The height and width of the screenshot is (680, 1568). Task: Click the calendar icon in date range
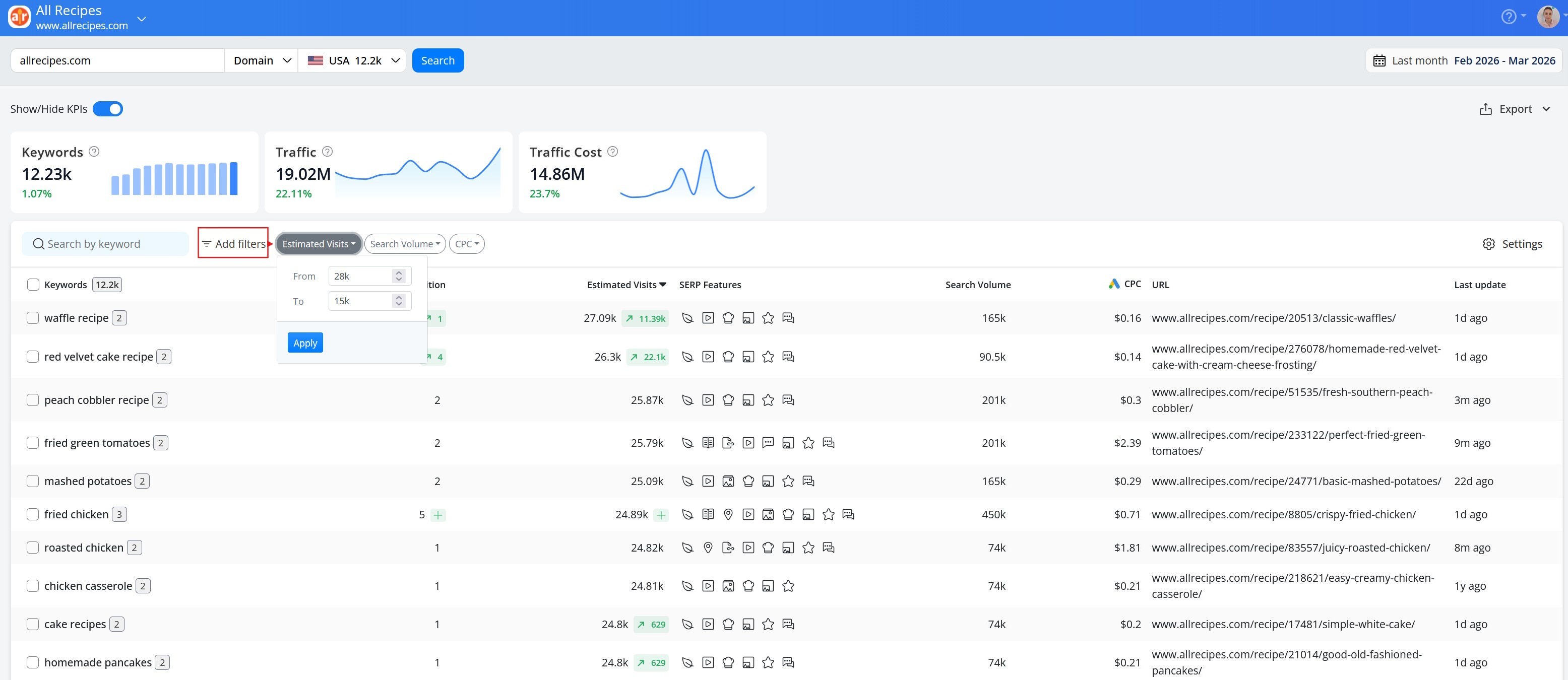coord(1379,61)
